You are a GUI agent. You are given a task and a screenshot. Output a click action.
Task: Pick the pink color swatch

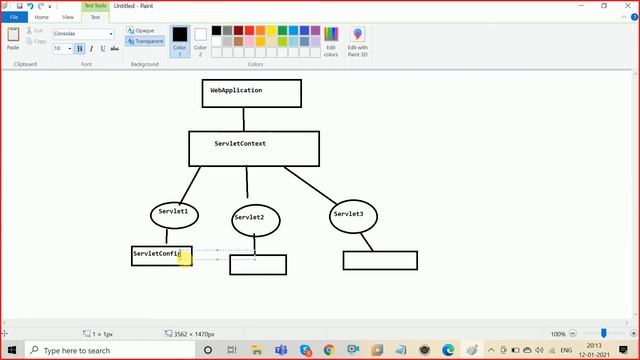click(x=249, y=41)
